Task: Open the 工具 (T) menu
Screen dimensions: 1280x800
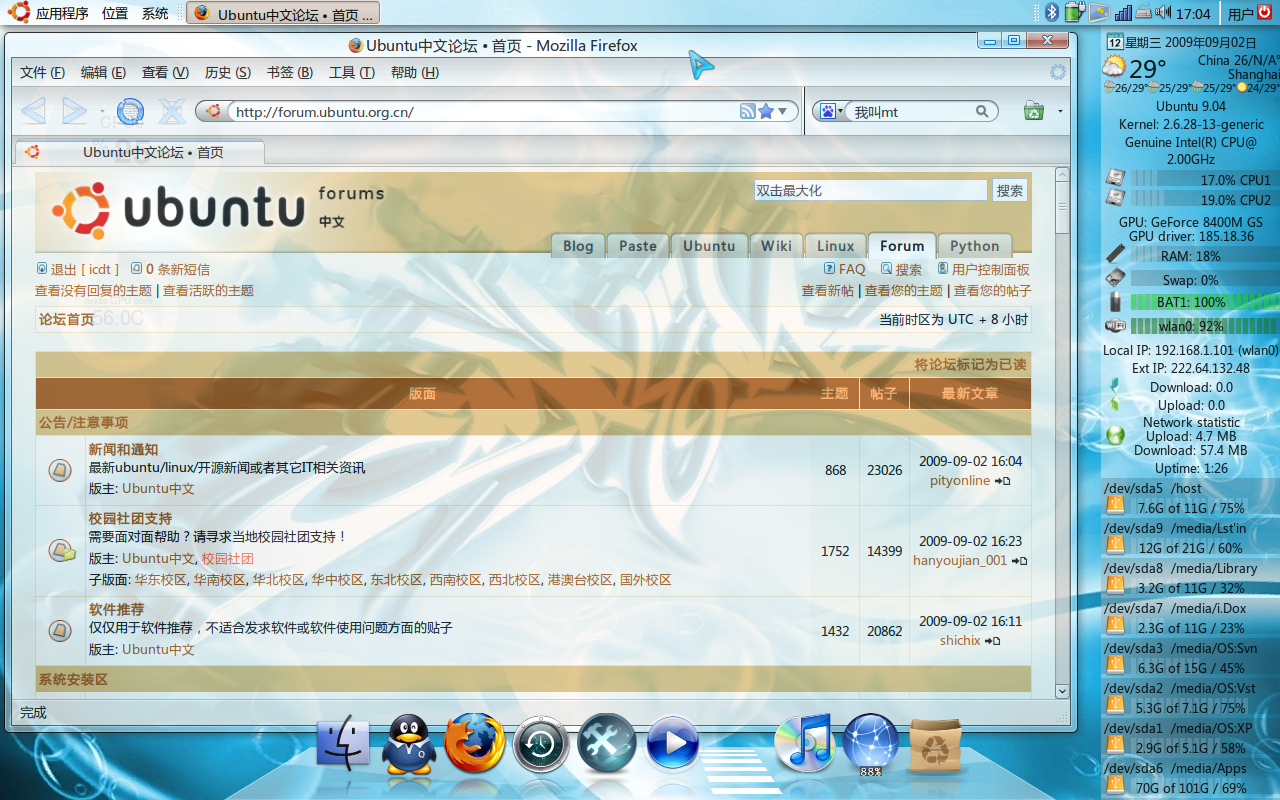Action: click(x=351, y=72)
